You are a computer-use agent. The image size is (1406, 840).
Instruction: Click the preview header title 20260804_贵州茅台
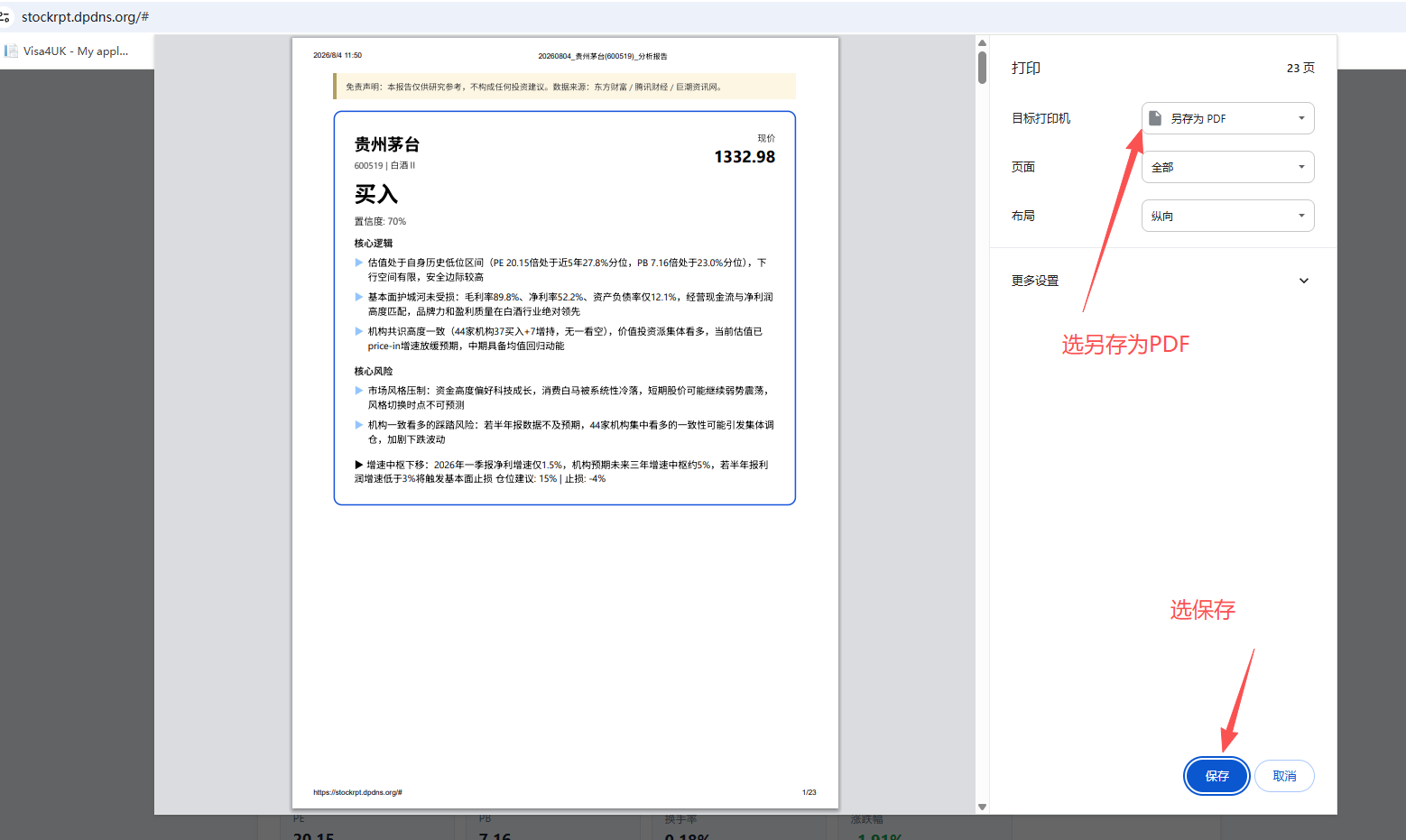[x=603, y=56]
